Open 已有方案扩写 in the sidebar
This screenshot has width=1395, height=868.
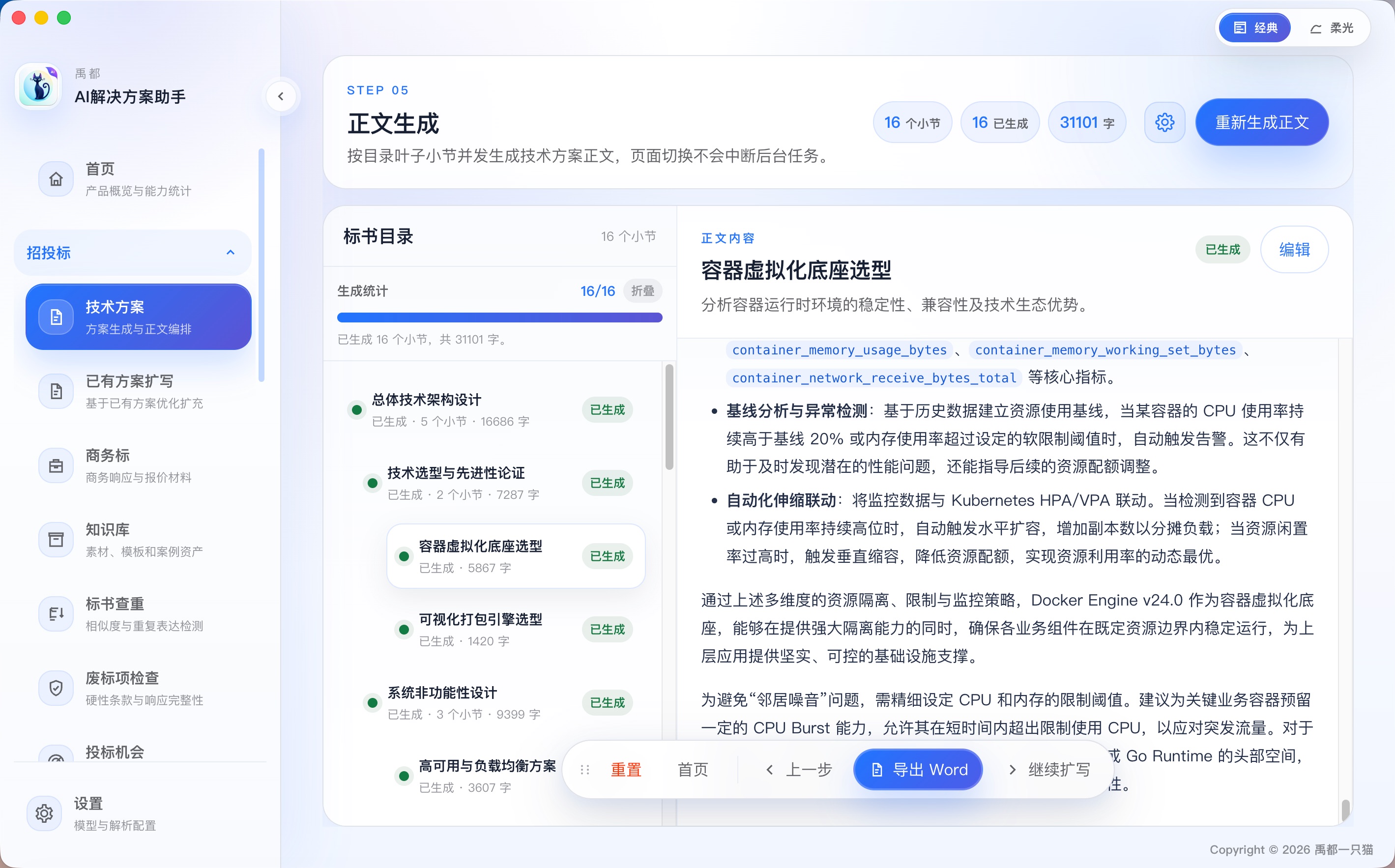(x=138, y=392)
